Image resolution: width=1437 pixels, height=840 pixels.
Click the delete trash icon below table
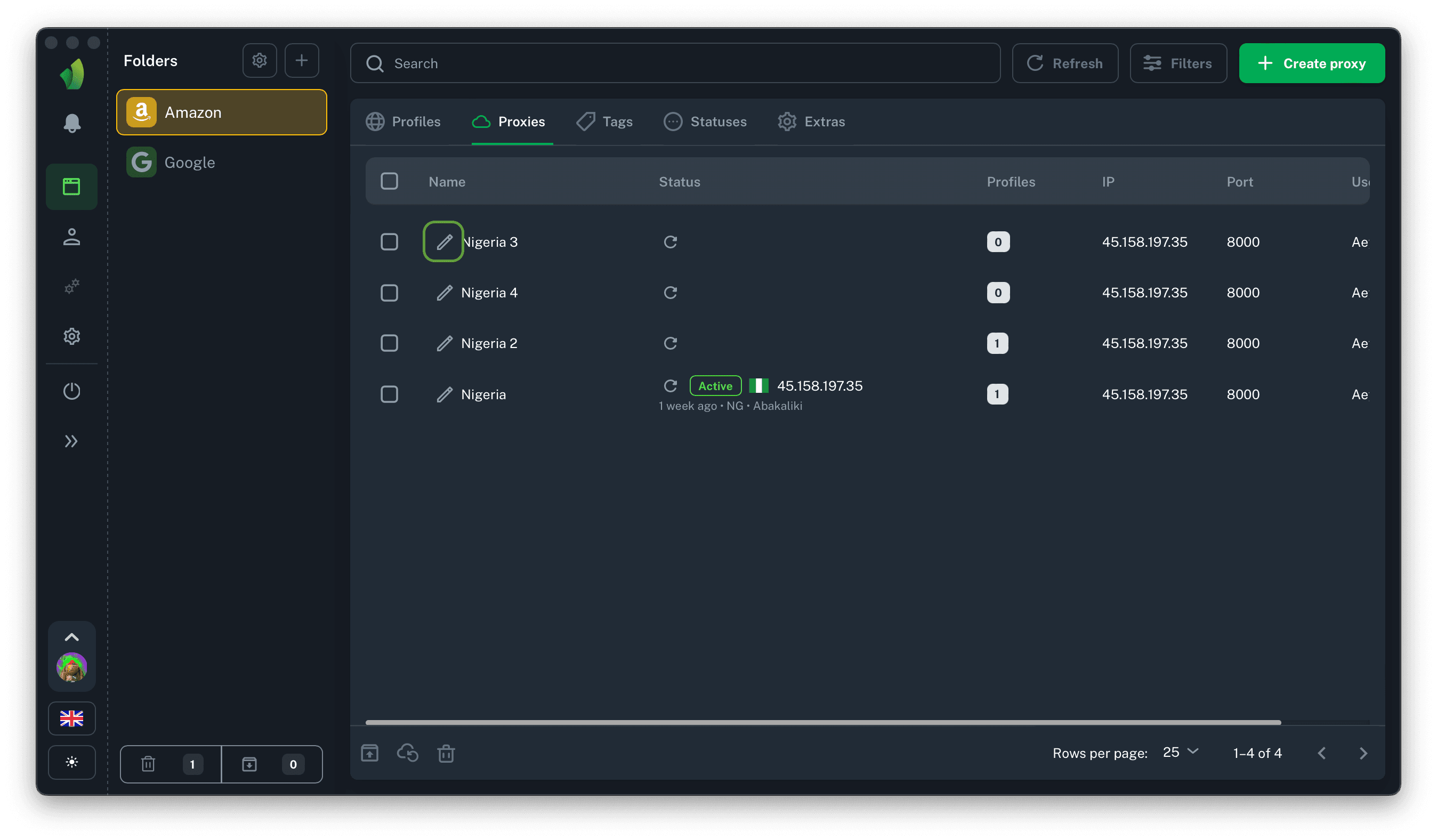pyautogui.click(x=446, y=753)
